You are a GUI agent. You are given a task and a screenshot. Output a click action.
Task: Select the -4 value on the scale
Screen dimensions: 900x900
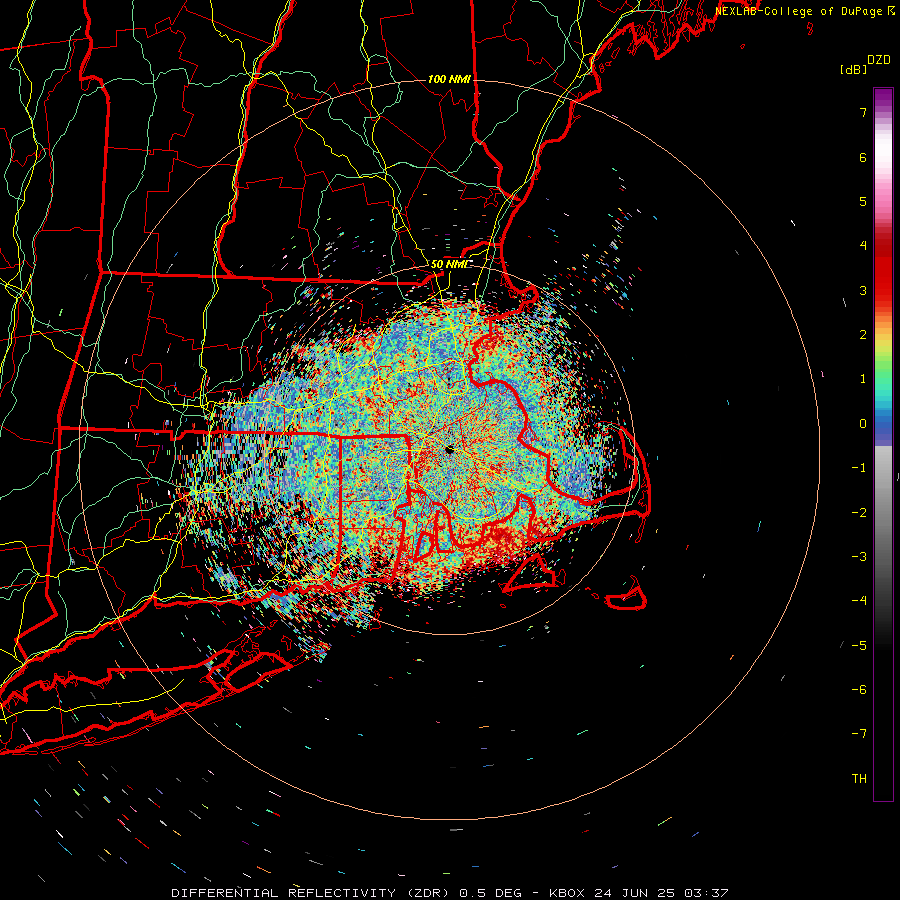click(x=859, y=600)
